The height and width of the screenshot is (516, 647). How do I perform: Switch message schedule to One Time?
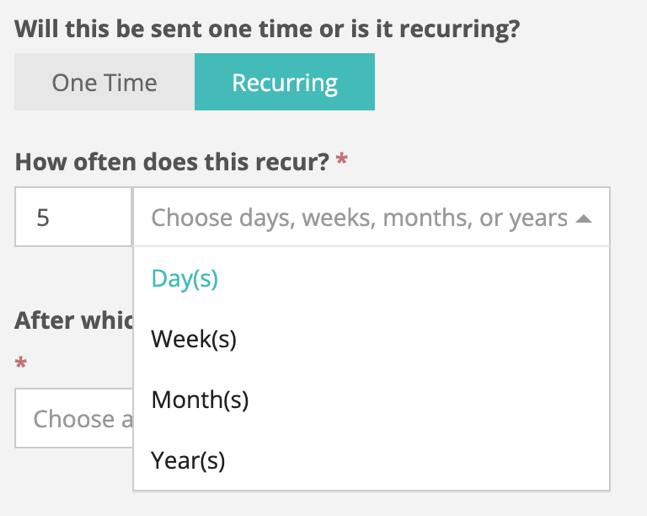[x=104, y=82]
